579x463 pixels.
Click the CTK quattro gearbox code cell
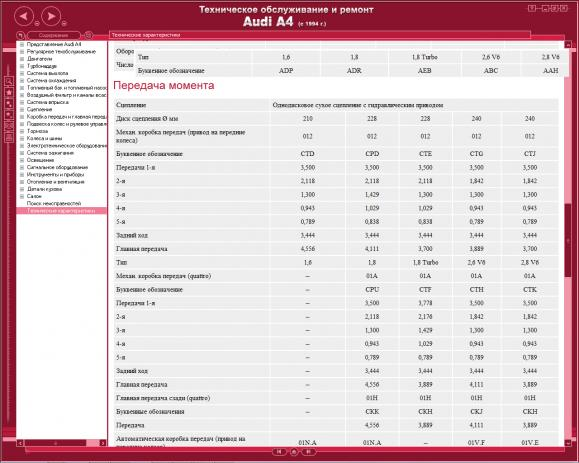coord(530,289)
